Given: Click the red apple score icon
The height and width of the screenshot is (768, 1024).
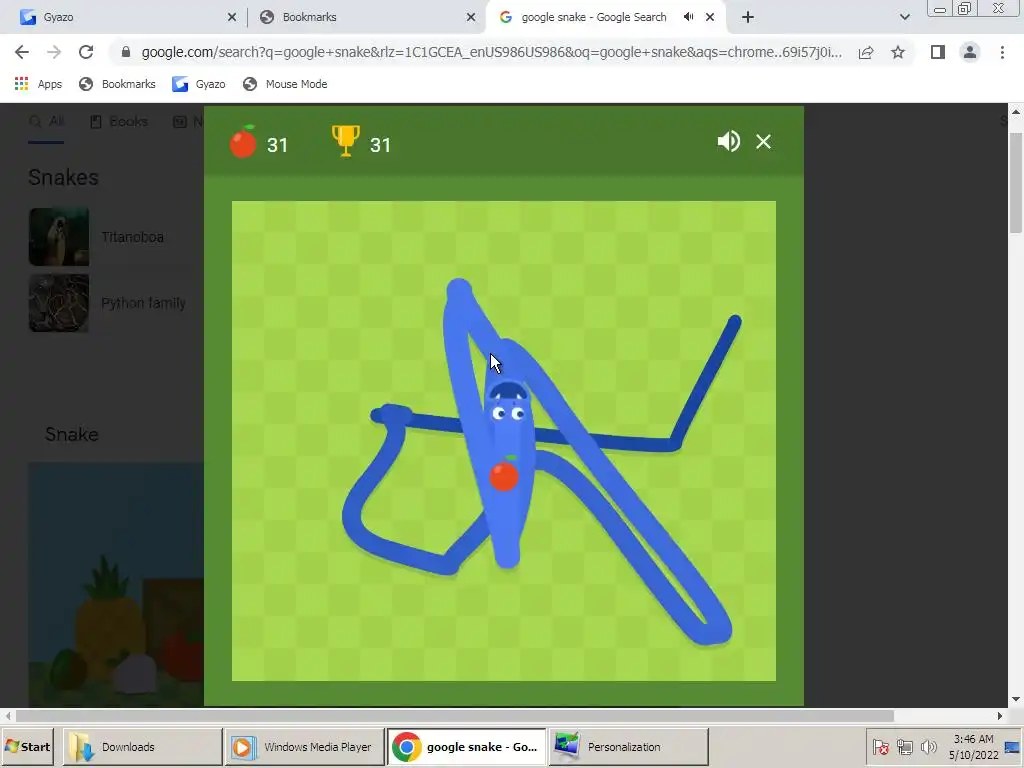Looking at the screenshot, I should pos(243,141).
